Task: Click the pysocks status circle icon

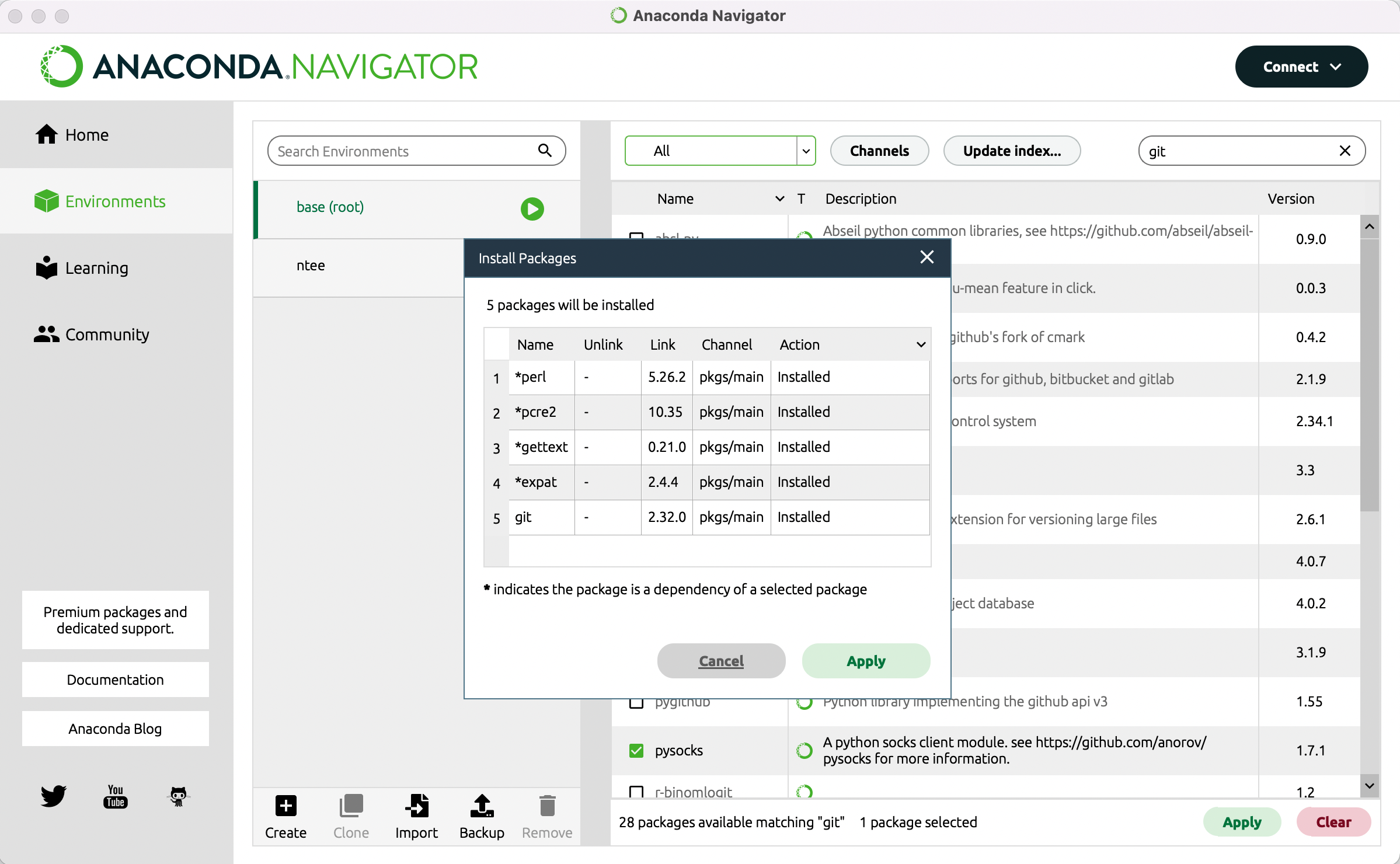Action: tap(805, 751)
